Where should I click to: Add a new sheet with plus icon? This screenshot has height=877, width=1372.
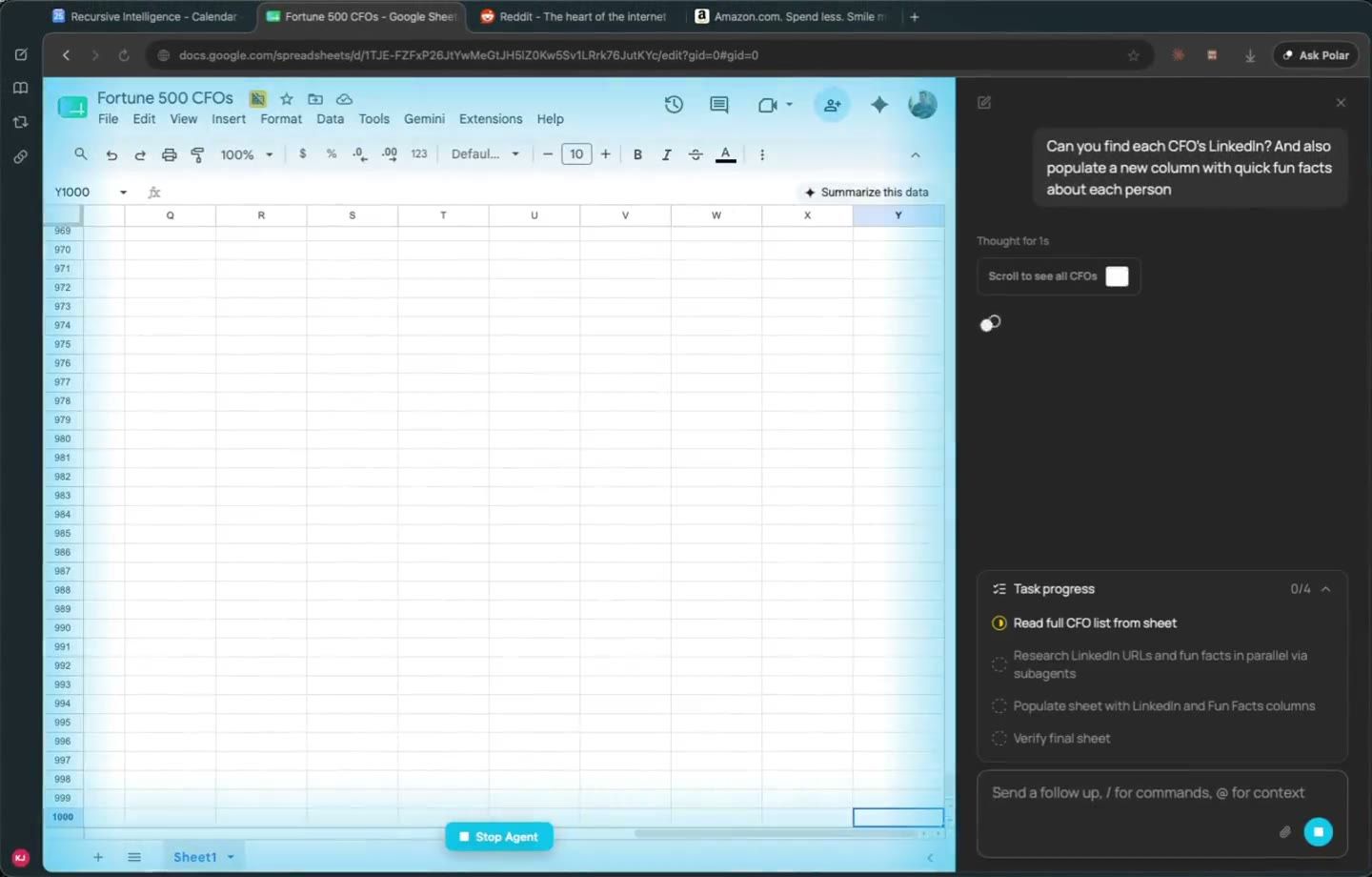[x=98, y=857]
